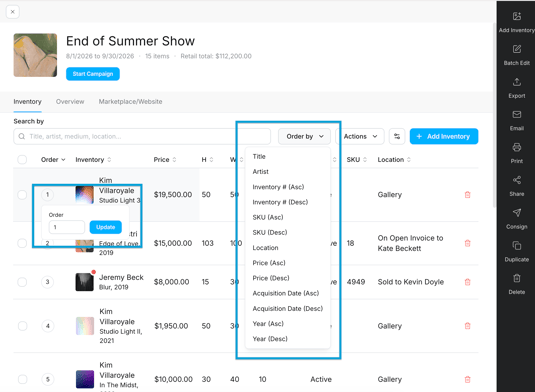
Task: Remove the Kate Beckett invoice row
Action: pyautogui.click(x=467, y=243)
